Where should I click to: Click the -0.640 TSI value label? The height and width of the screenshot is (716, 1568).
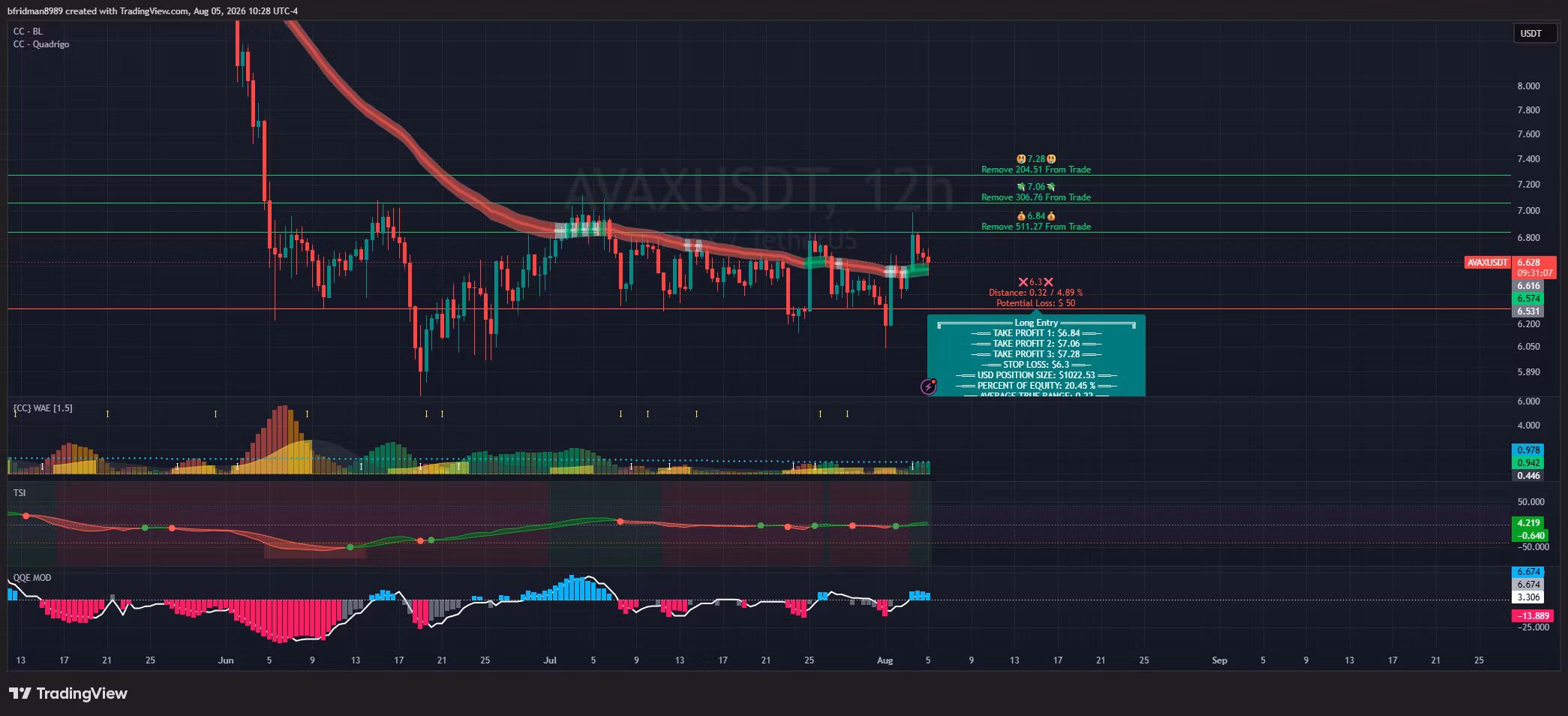[x=1529, y=536]
